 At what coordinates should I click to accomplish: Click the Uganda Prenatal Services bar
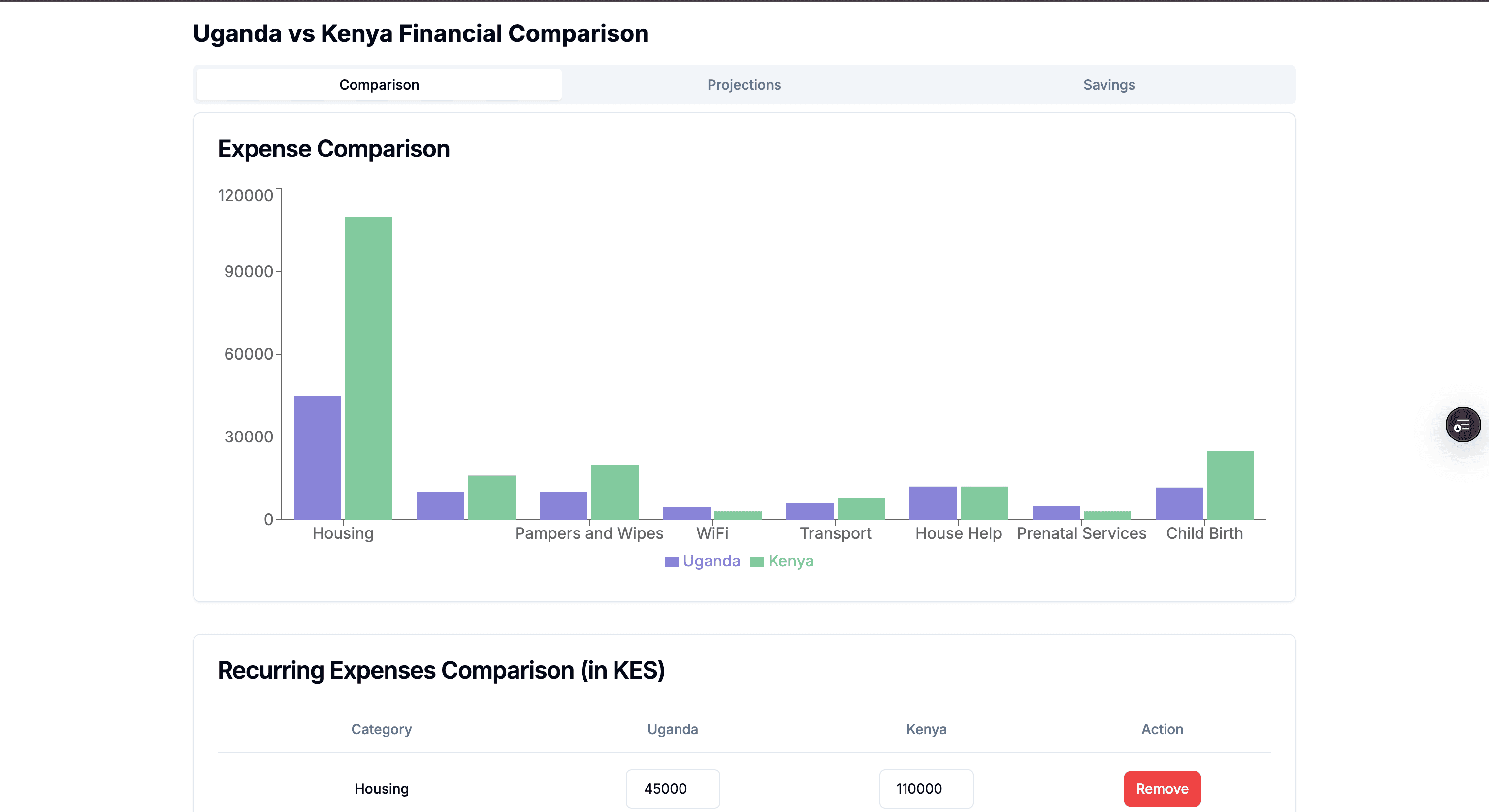pyautogui.click(x=1056, y=512)
